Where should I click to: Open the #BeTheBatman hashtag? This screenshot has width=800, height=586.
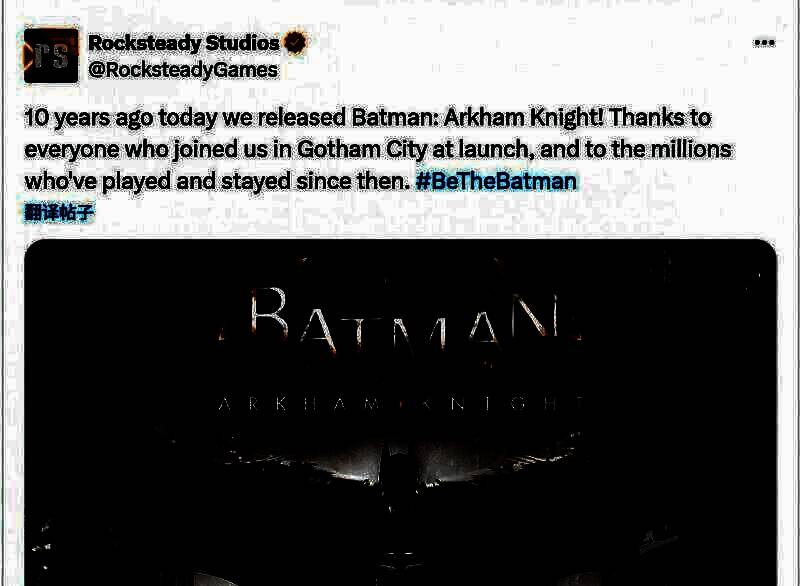(x=496, y=181)
